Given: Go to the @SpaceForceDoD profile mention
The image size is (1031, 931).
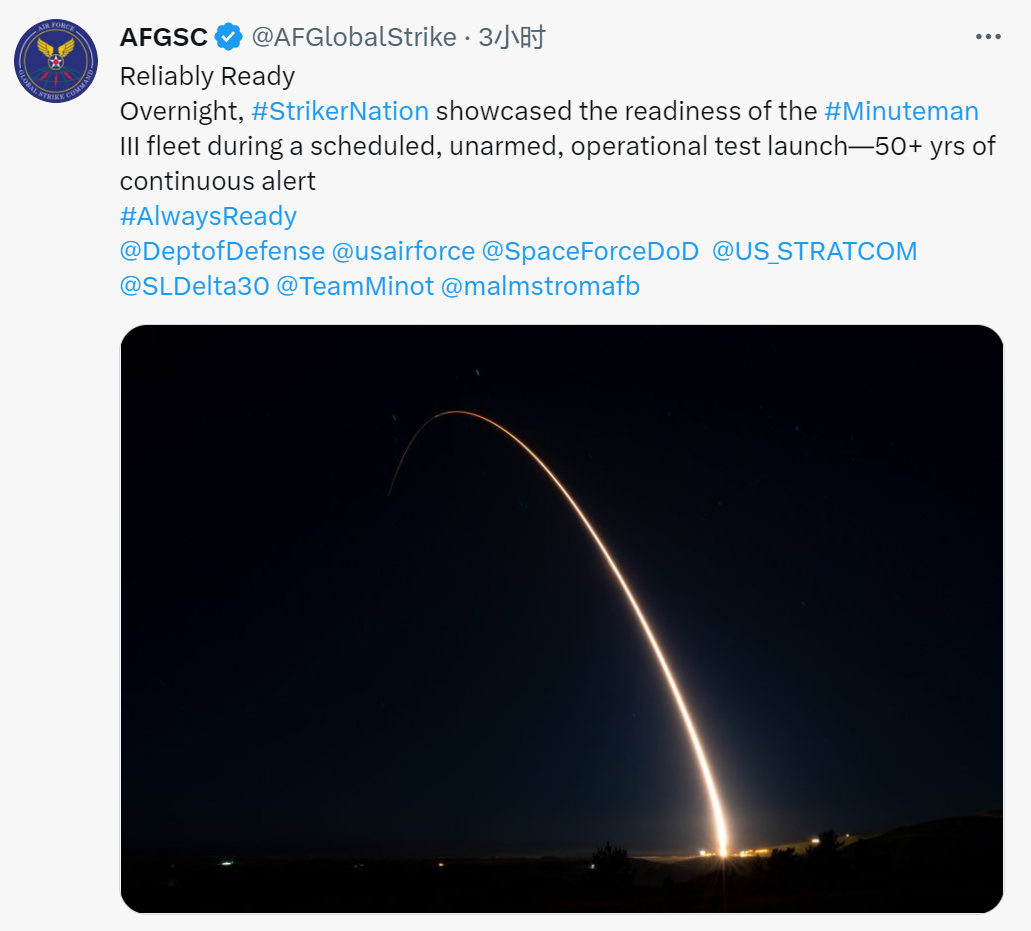Looking at the screenshot, I should 590,251.
